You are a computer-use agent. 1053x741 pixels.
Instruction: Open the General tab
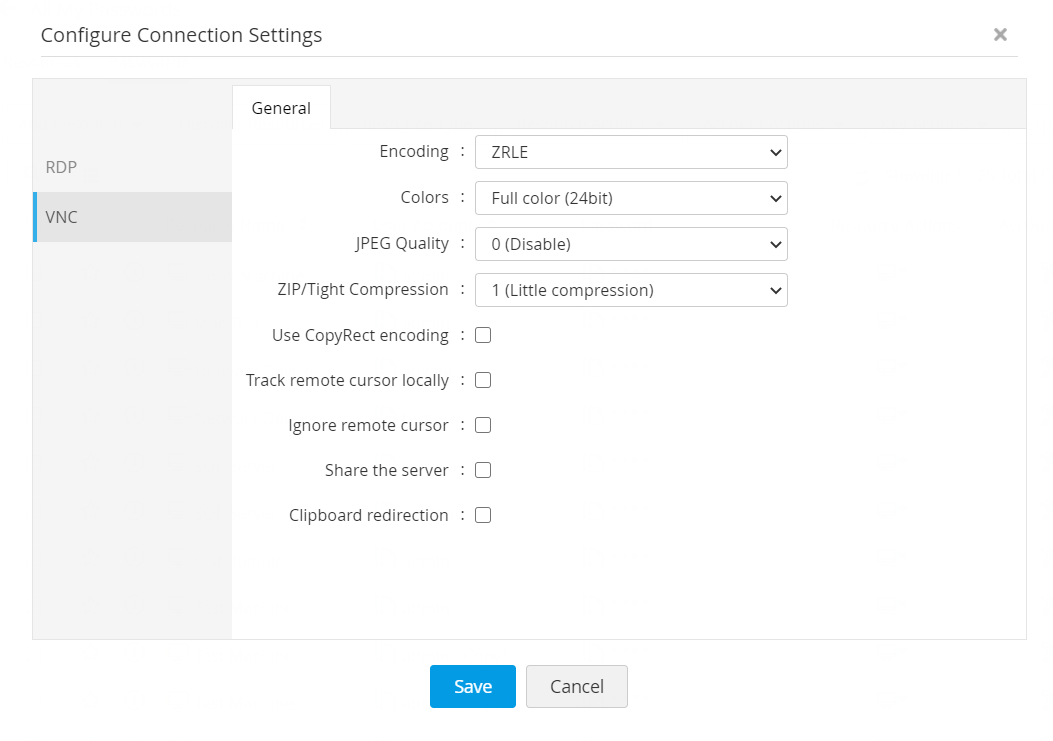[x=281, y=108]
